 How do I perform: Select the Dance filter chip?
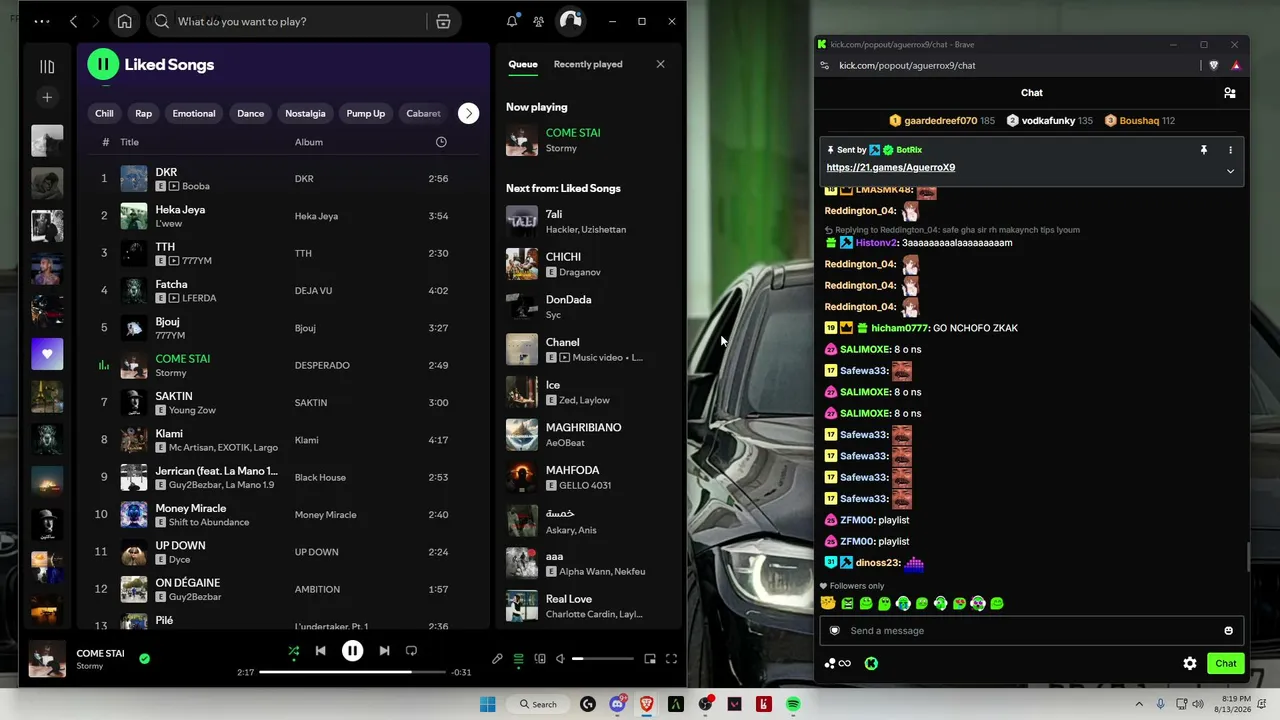coord(251,113)
